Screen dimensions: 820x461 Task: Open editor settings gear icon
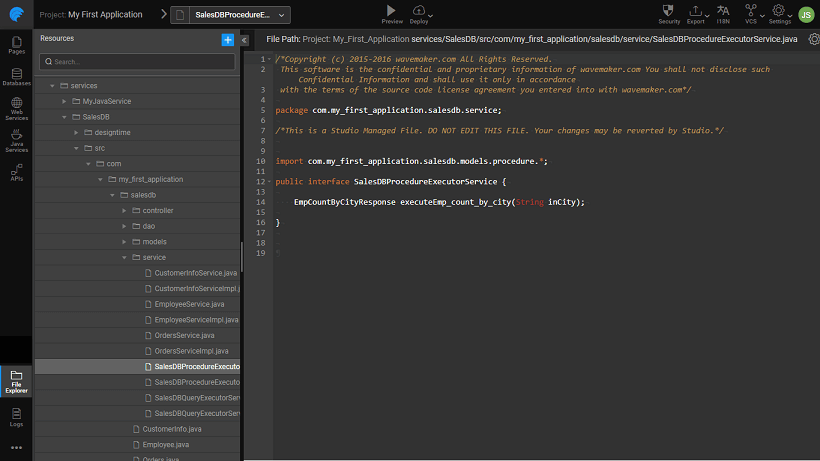pyautogui.click(x=813, y=39)
